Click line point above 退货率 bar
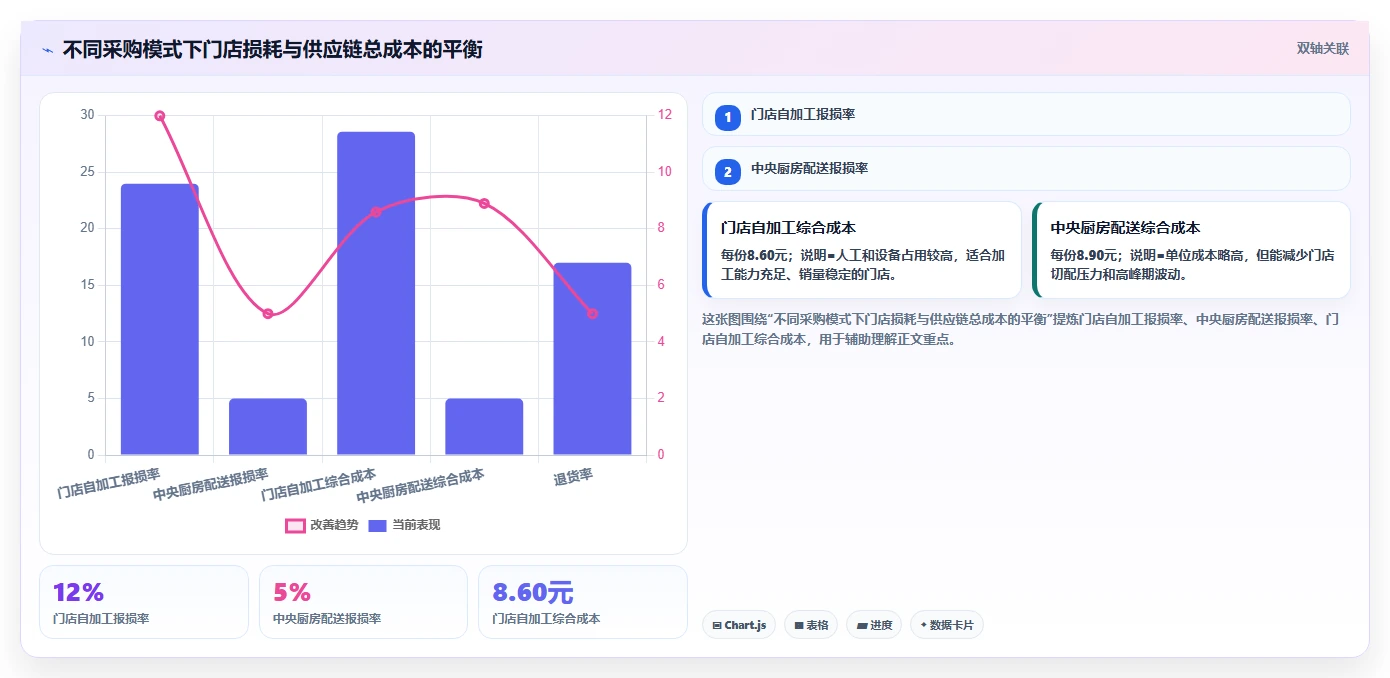1390x678 pixels. (x=592, y=314)
